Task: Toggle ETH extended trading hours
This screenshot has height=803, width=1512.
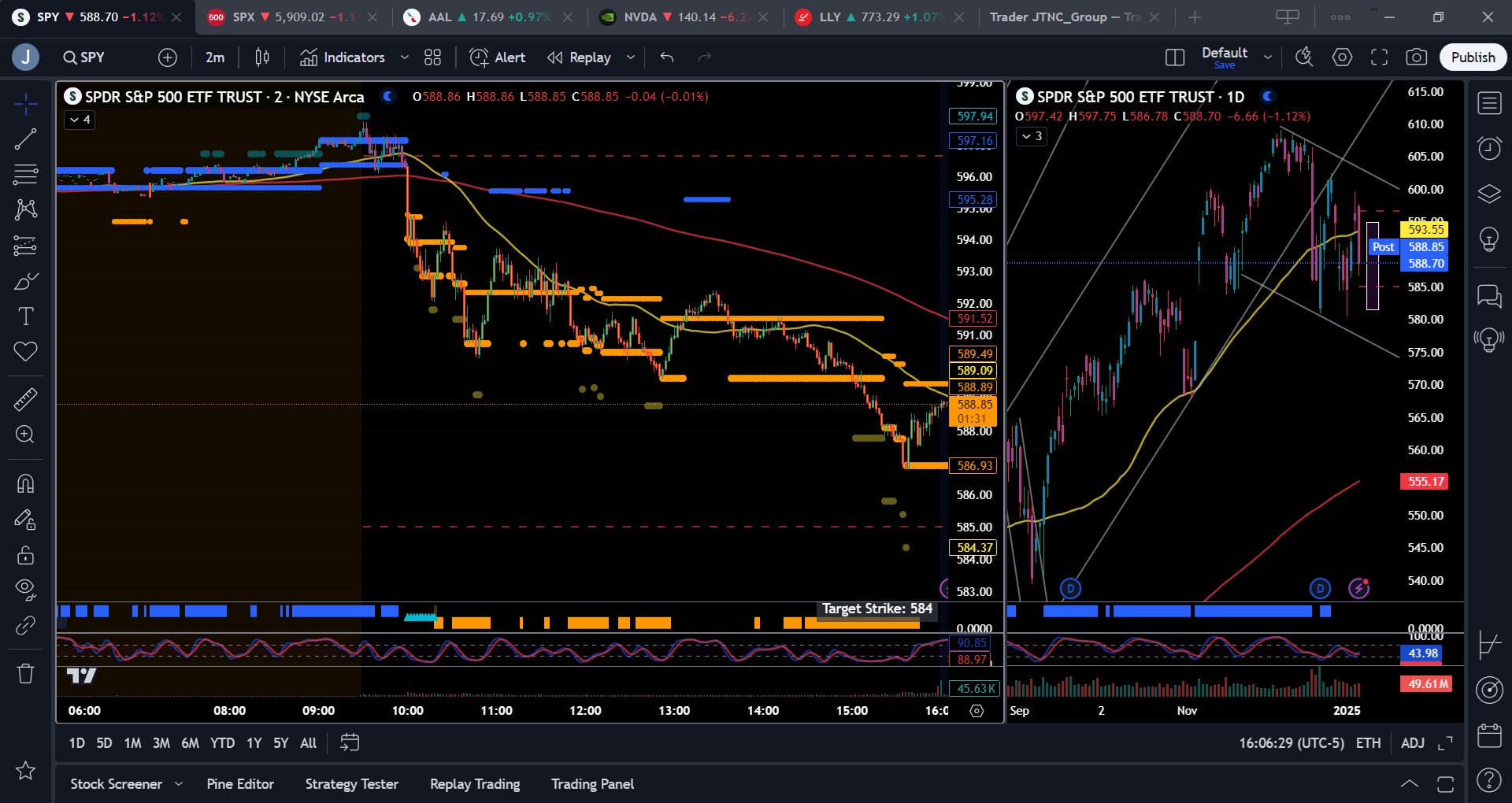Action: (1368, 742)
